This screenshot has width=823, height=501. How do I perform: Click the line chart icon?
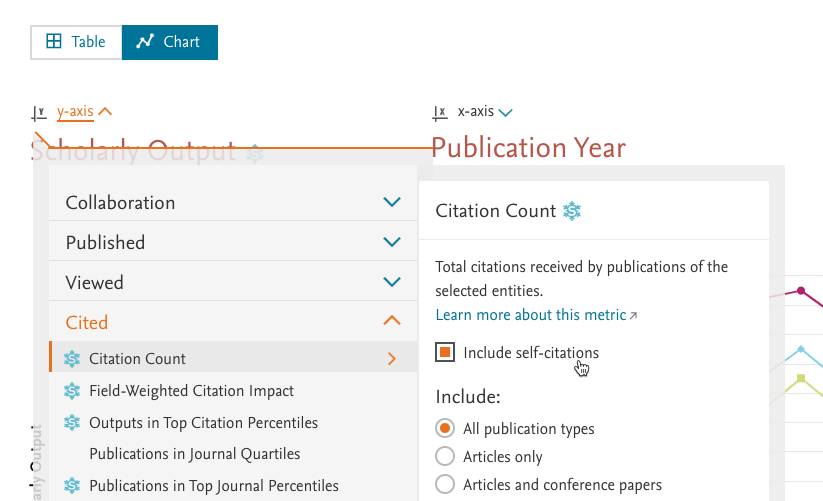click(145, 41)
